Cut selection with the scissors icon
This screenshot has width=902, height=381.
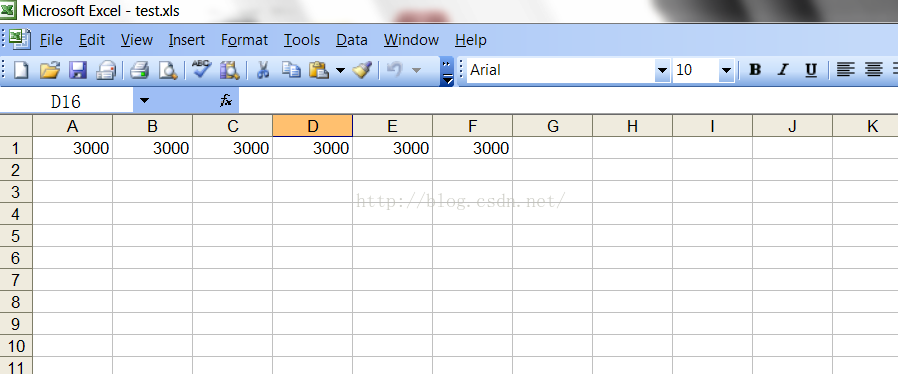pos(263,70)
